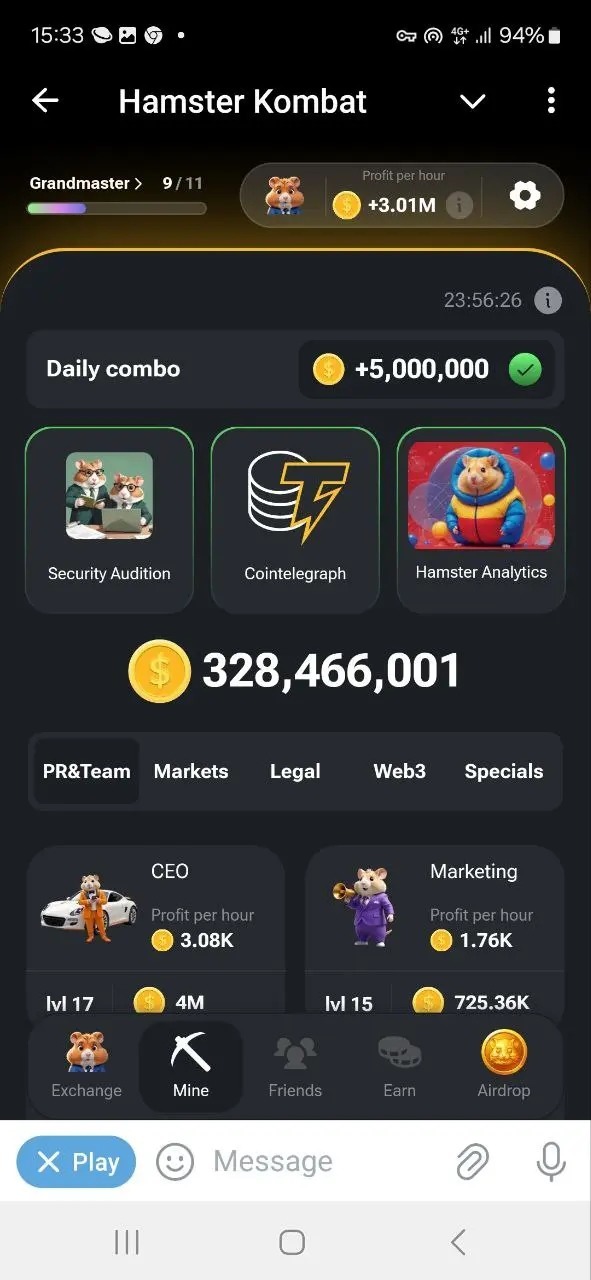Open Friends in bottom navigation
The height and width of the screenshot is (1280, 591).
(x=295, y=1066)
